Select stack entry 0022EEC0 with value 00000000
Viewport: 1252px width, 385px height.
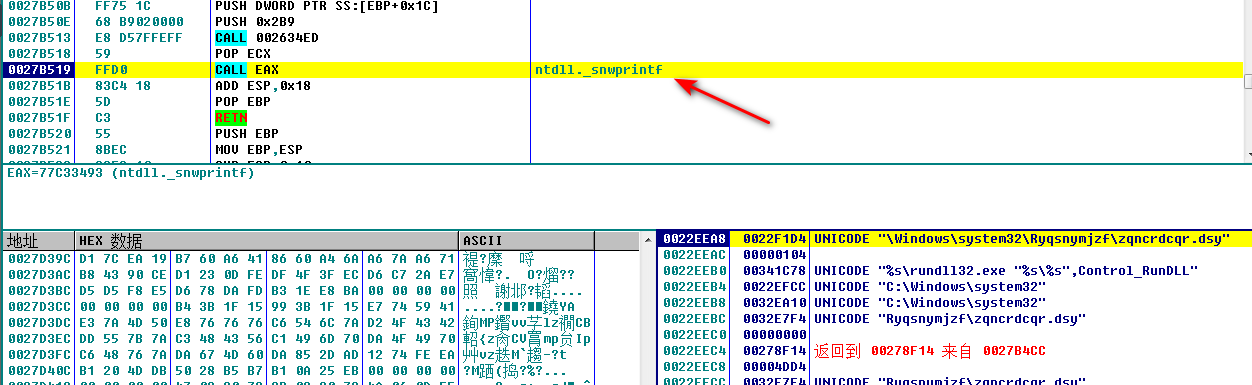click(953, 335)
